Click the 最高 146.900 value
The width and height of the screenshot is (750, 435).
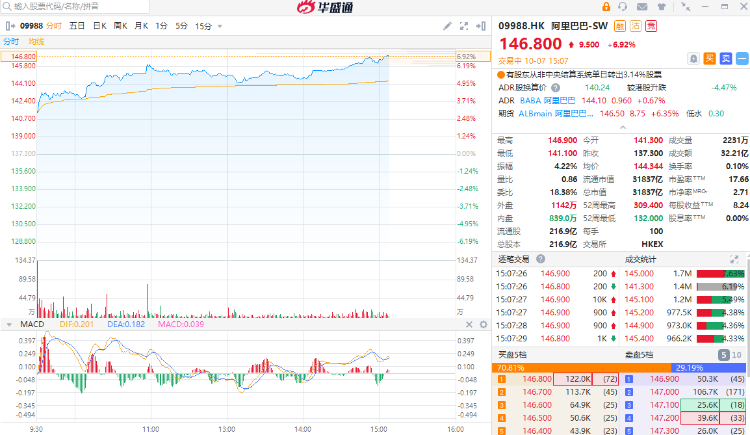(x=562, y=140)
